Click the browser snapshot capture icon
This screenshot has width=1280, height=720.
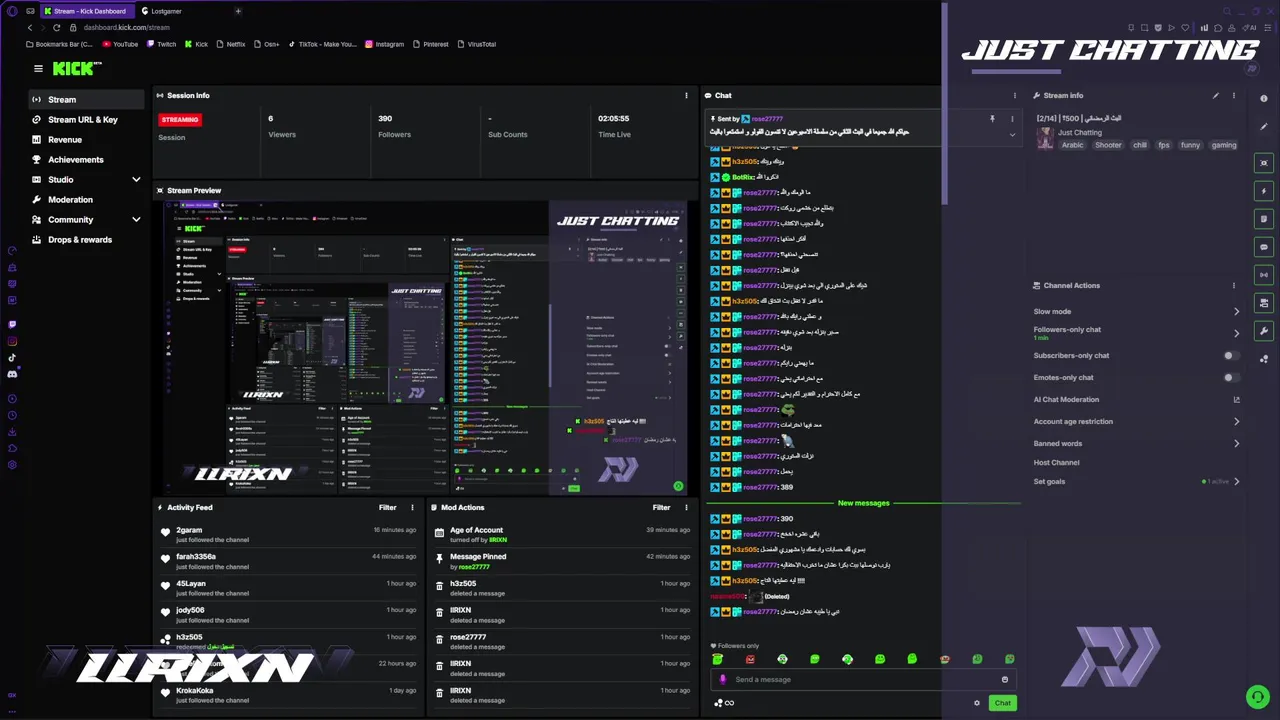1145,27
